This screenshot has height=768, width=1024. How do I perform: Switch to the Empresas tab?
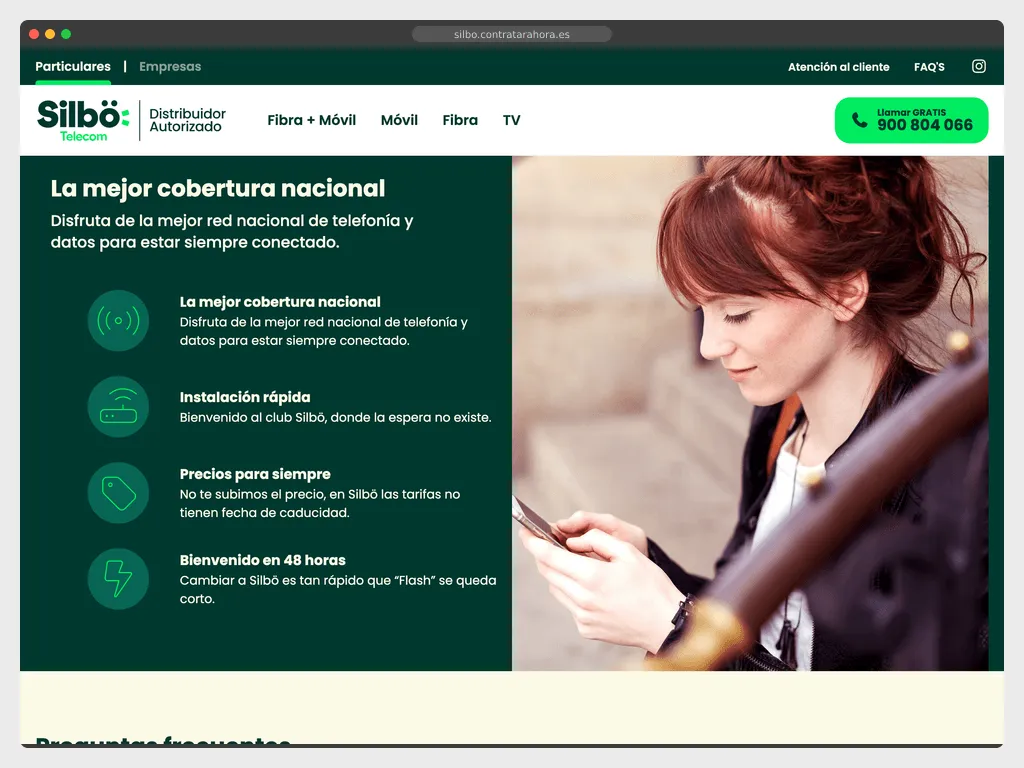point(170,66)
